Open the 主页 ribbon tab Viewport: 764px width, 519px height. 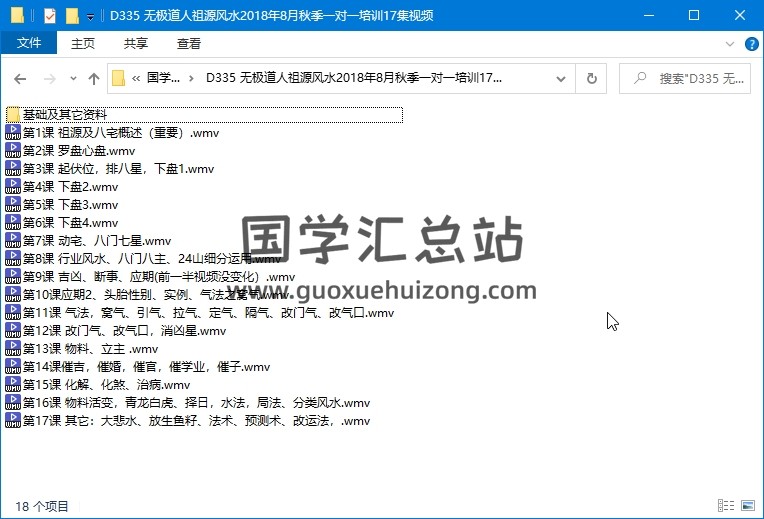coord(83,43)
